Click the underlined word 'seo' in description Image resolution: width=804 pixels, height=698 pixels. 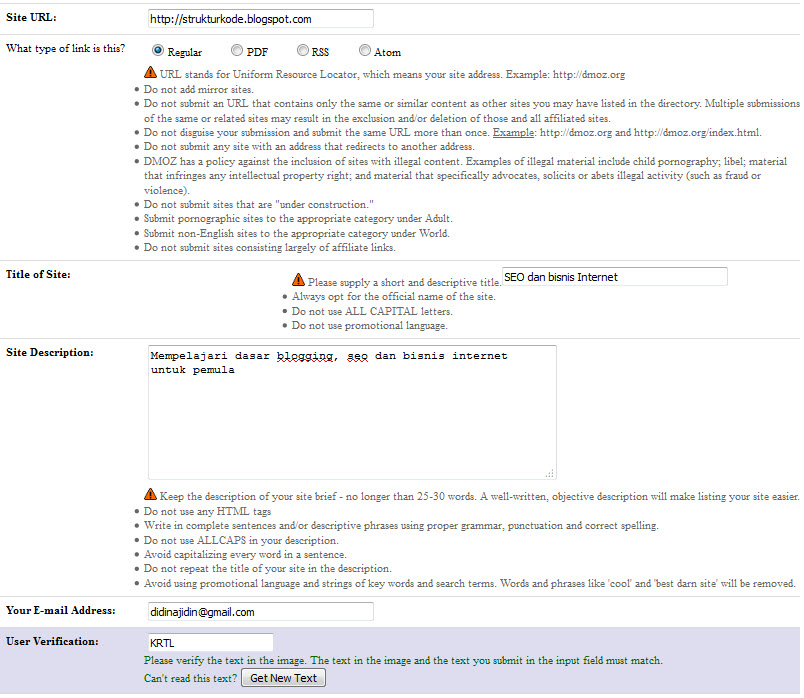click(x=357, y=356)
